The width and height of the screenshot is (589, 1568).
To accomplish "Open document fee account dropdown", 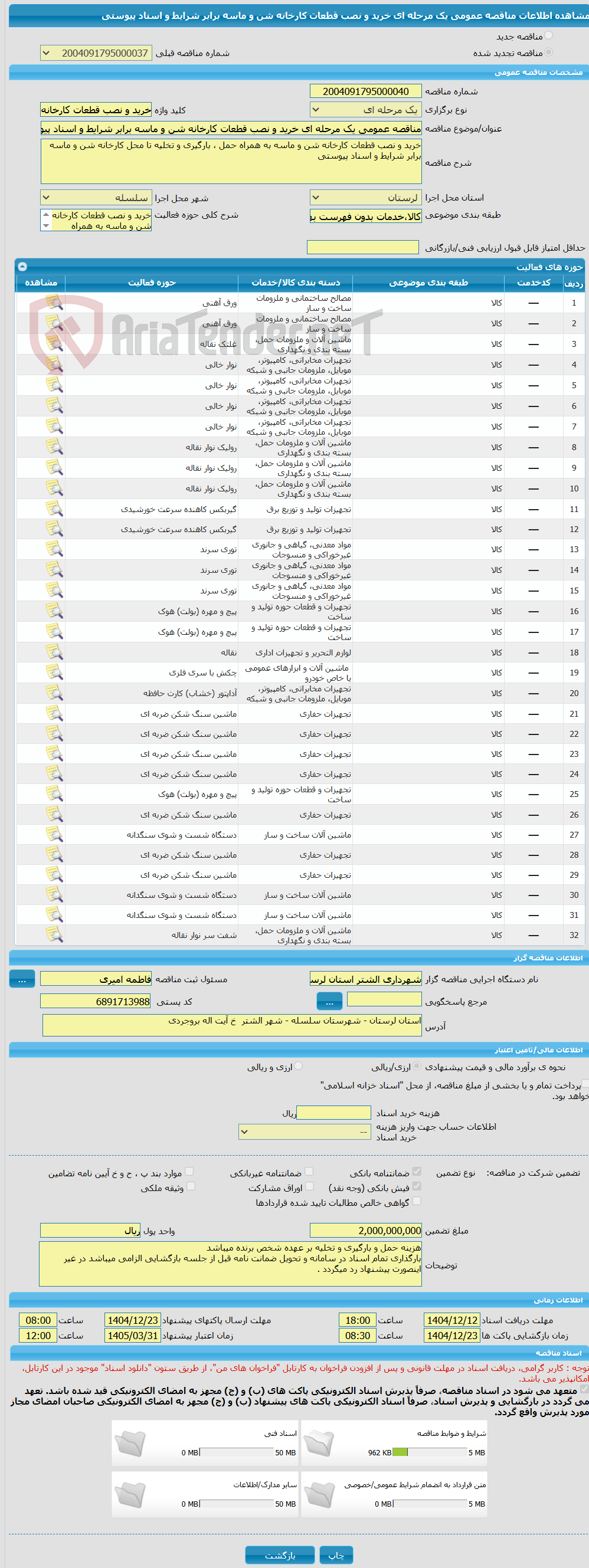I will pyautogui.click(x=305, y=1132).
